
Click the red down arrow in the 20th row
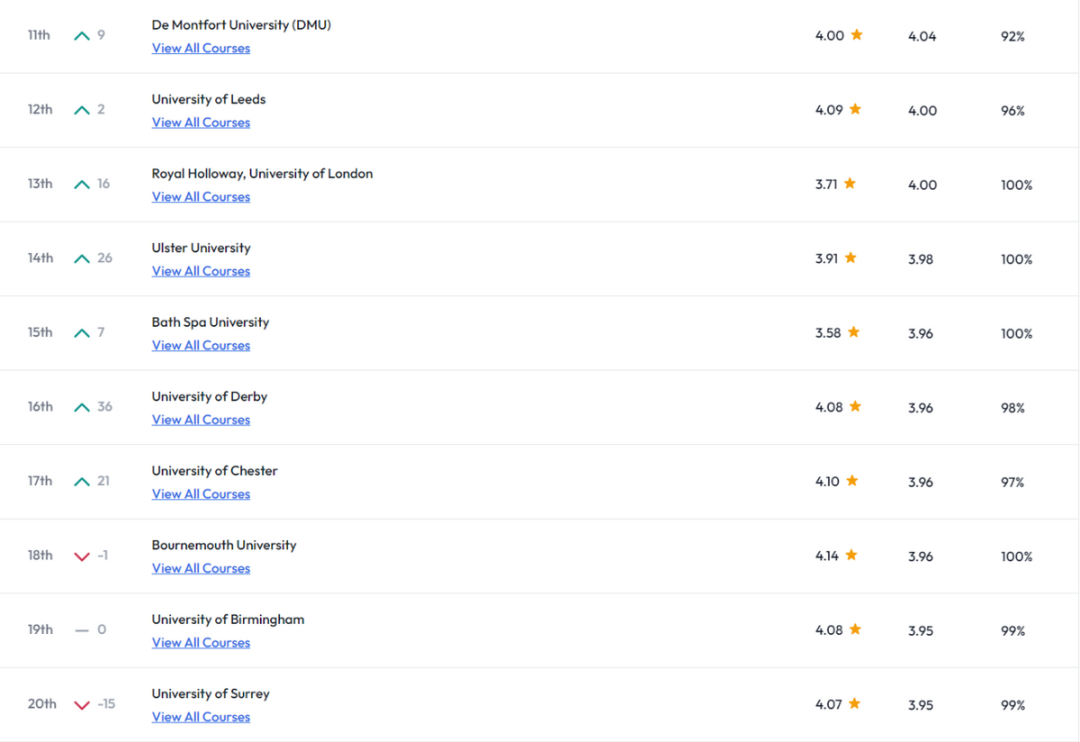click(x=82, y=705)
